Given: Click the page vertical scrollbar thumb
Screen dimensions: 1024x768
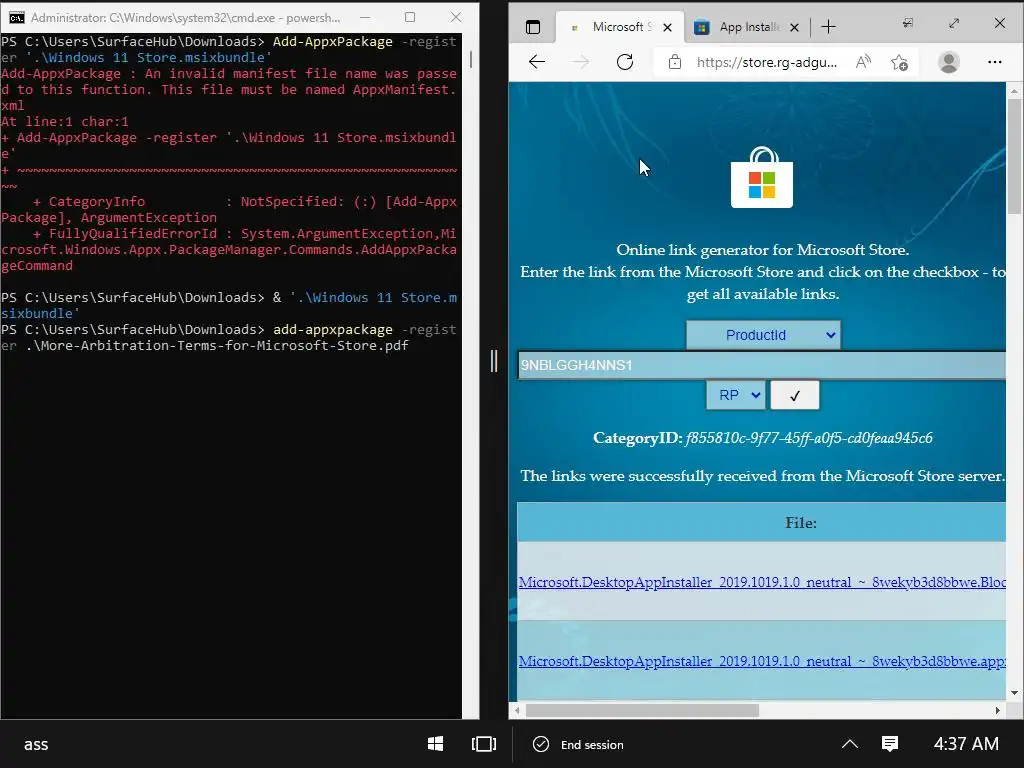Looking at the screenshot, I should pos(1014,156).
